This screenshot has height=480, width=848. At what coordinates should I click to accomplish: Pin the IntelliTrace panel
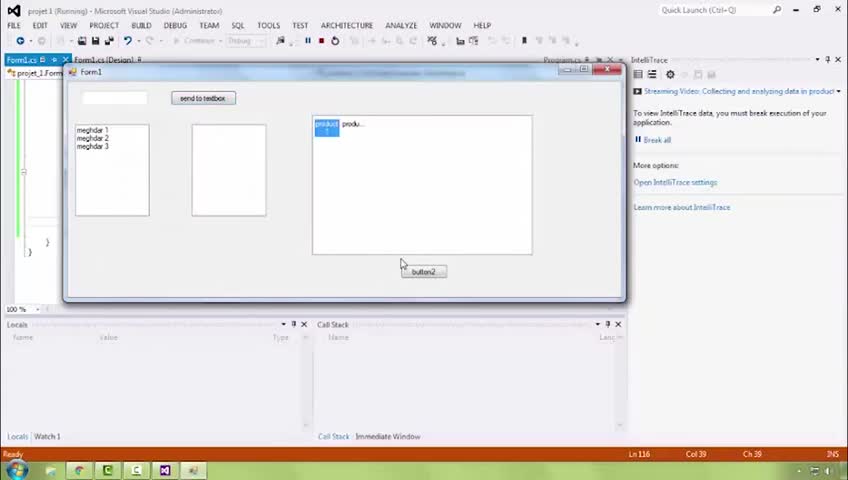(827, 59)
